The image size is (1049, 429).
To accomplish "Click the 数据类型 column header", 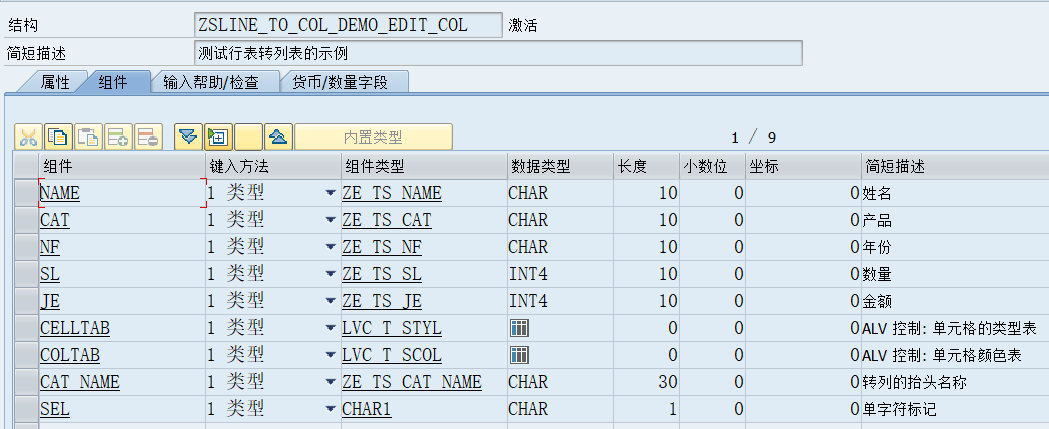I will point(561,166).
